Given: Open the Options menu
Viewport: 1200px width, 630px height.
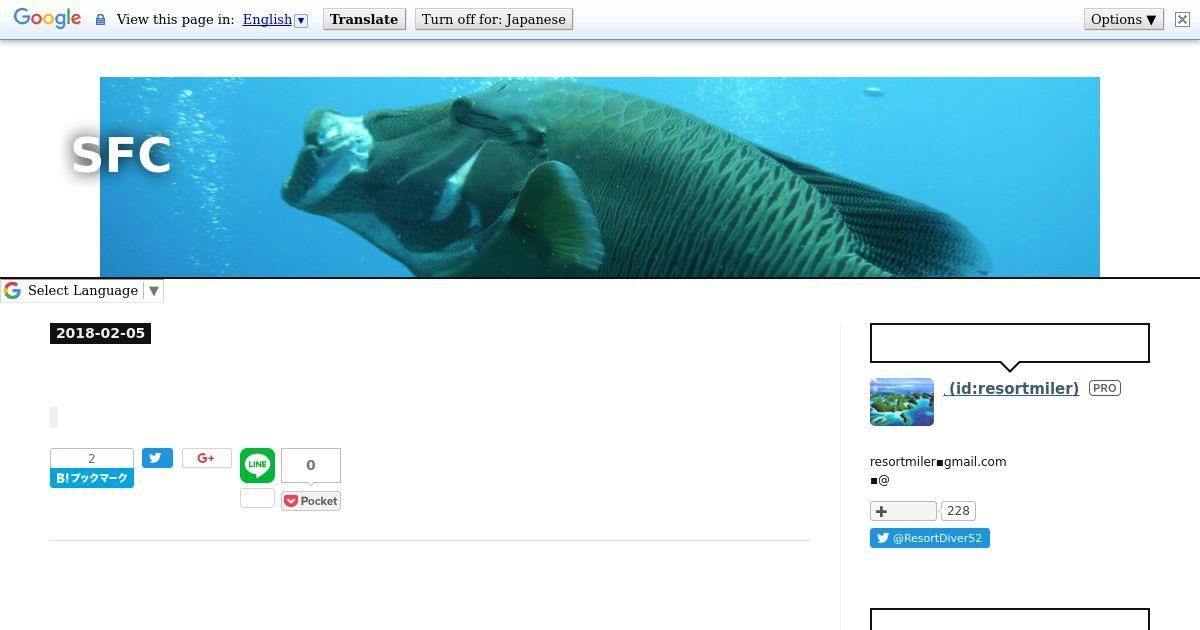Looking at the screenshot, I should point(1124,19).
